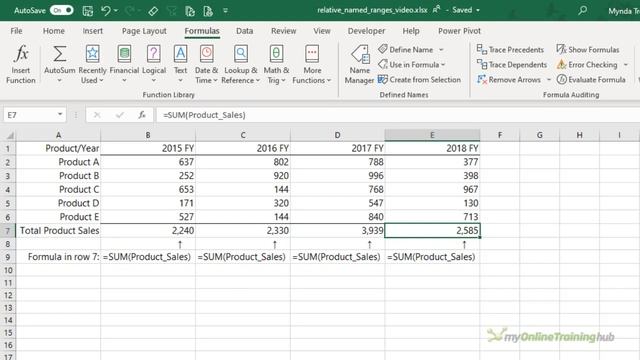Click the cell 'Formula in row 7:'

tap(58, 257)
